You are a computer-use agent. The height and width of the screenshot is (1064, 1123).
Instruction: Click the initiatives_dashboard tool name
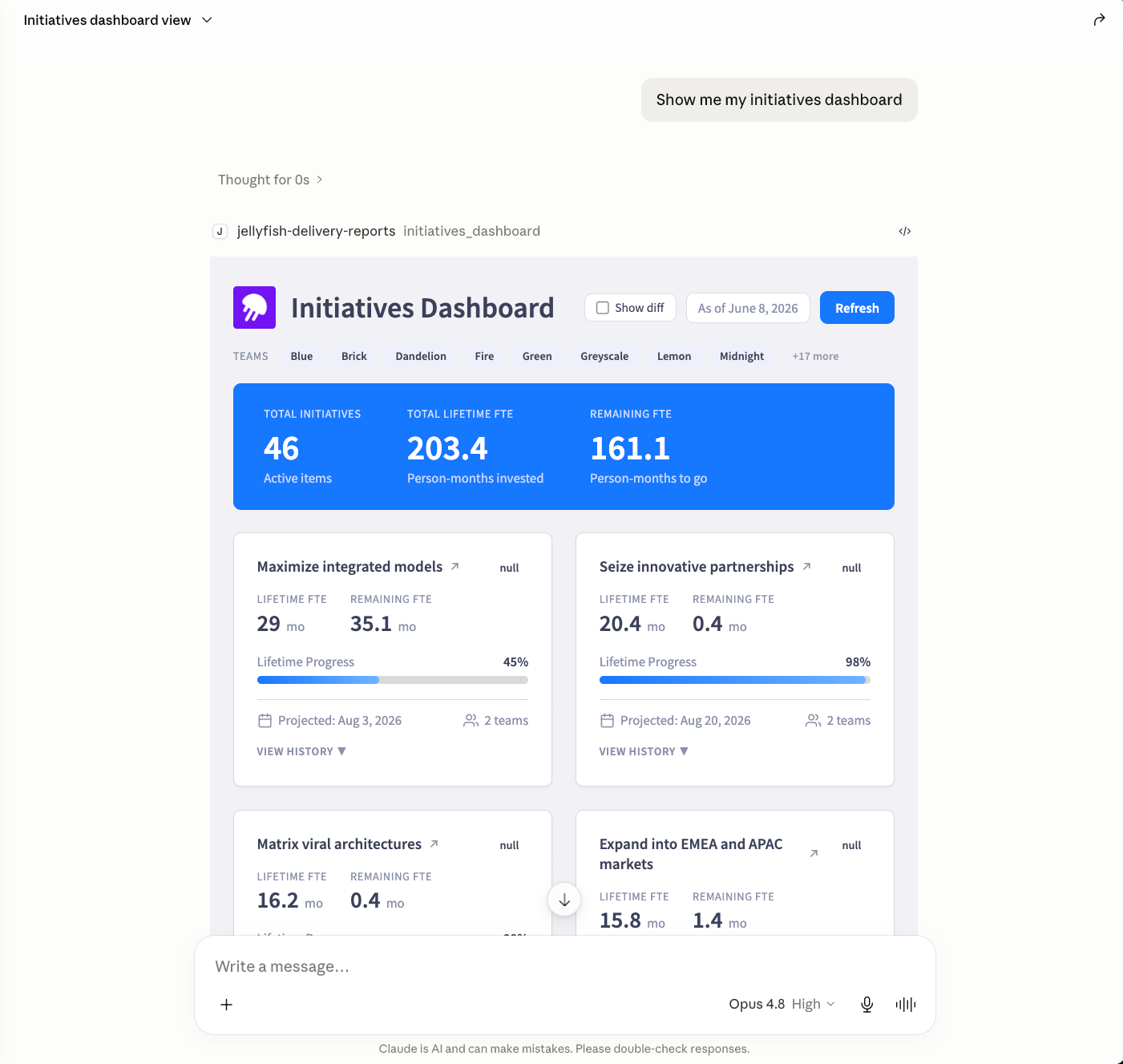[471, 231]
